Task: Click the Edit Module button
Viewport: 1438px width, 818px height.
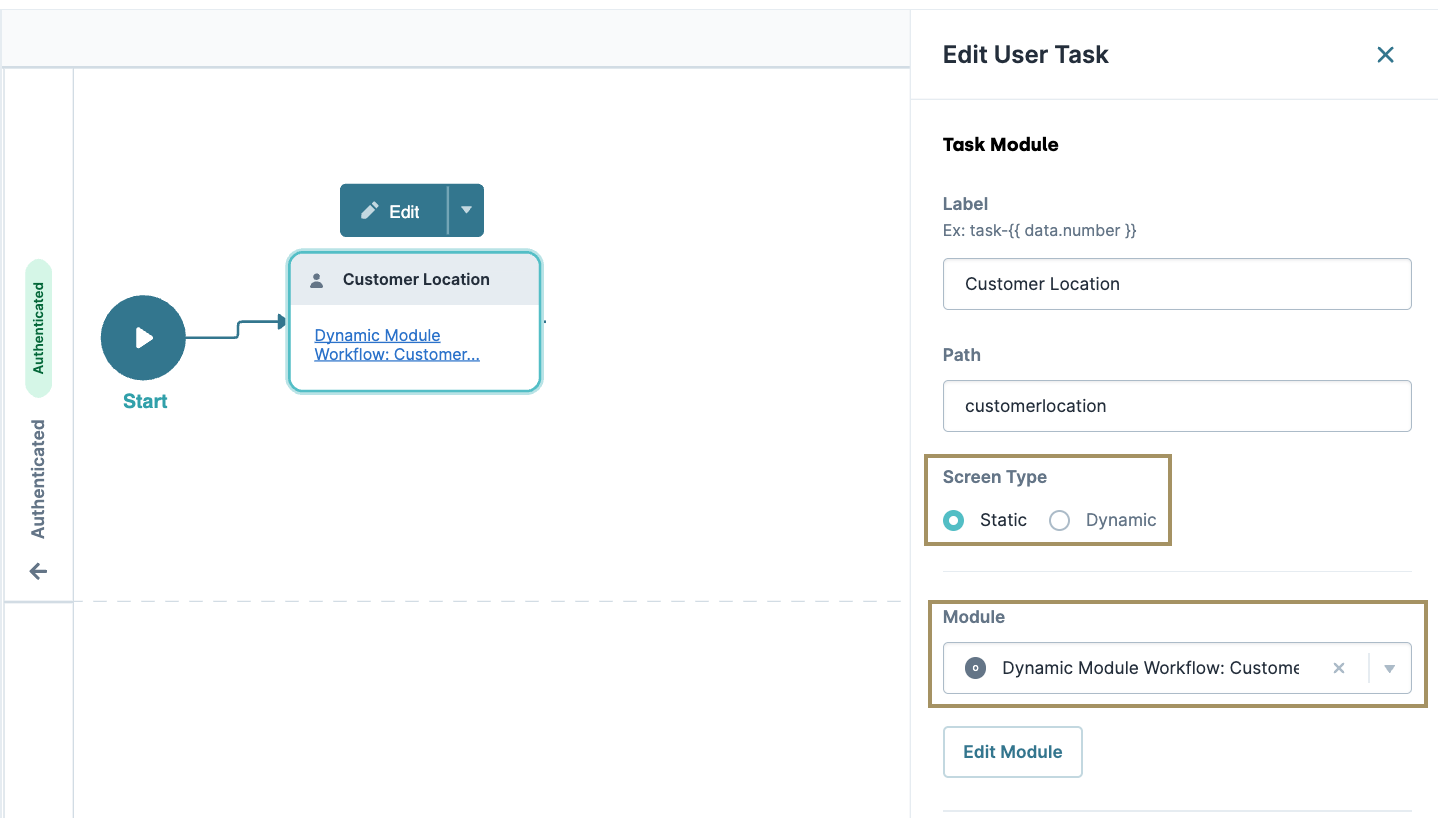Action: pos(1012,751)
